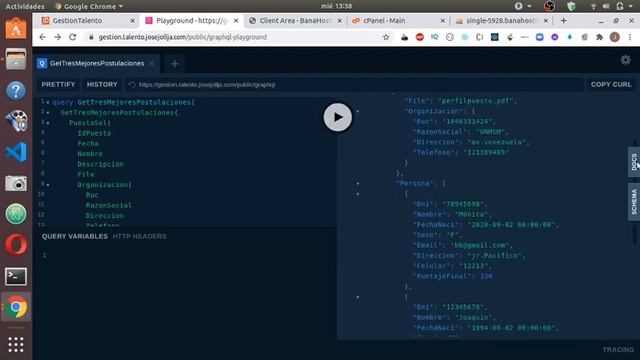640x360 pixels.
Task: Open the query HISTORY
Action: [102, 84]
